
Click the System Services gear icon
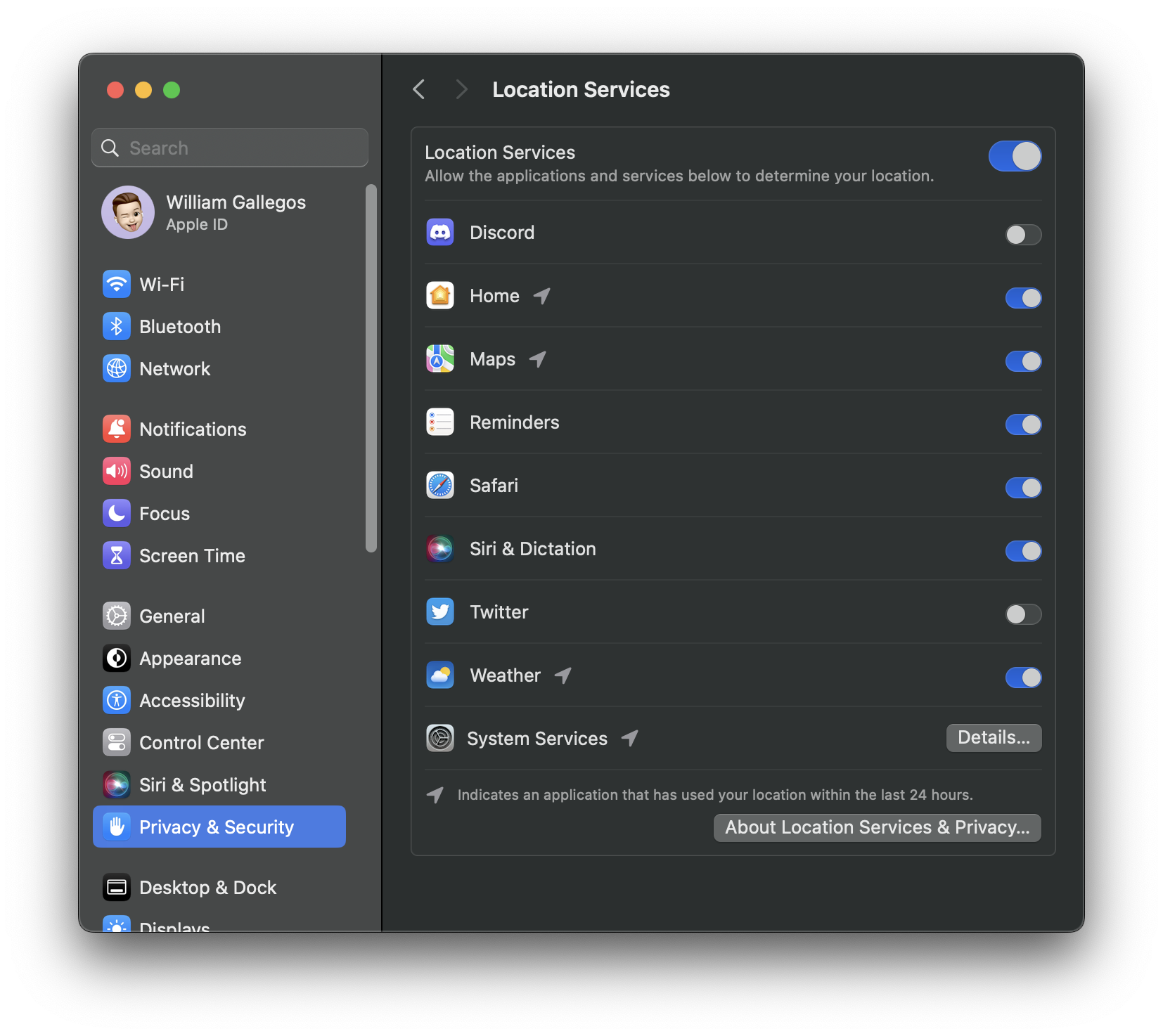click(x=440, y=739)
